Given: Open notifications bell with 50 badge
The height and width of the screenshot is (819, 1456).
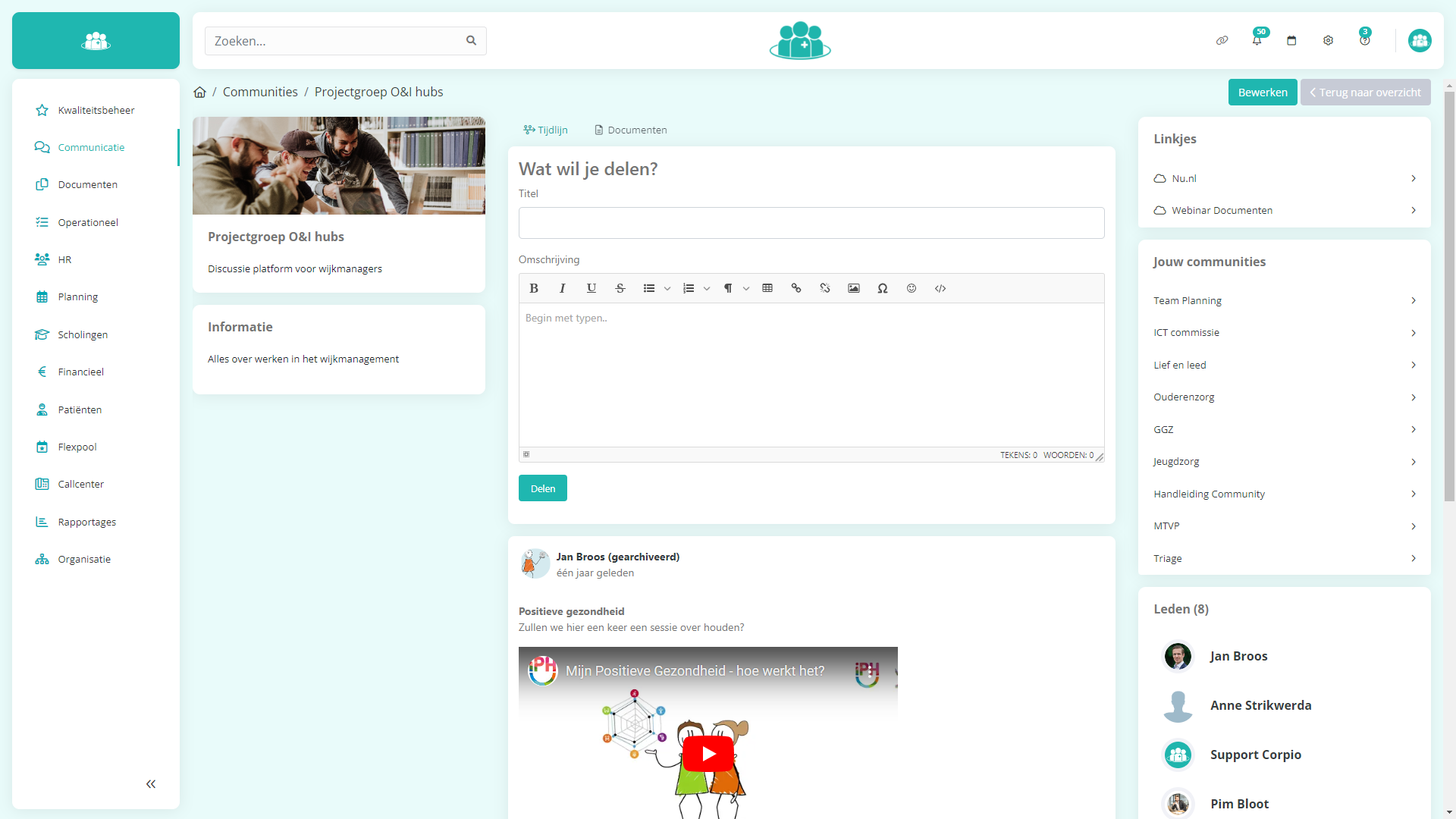Looking at the screenshot, I should [1257, 40].
